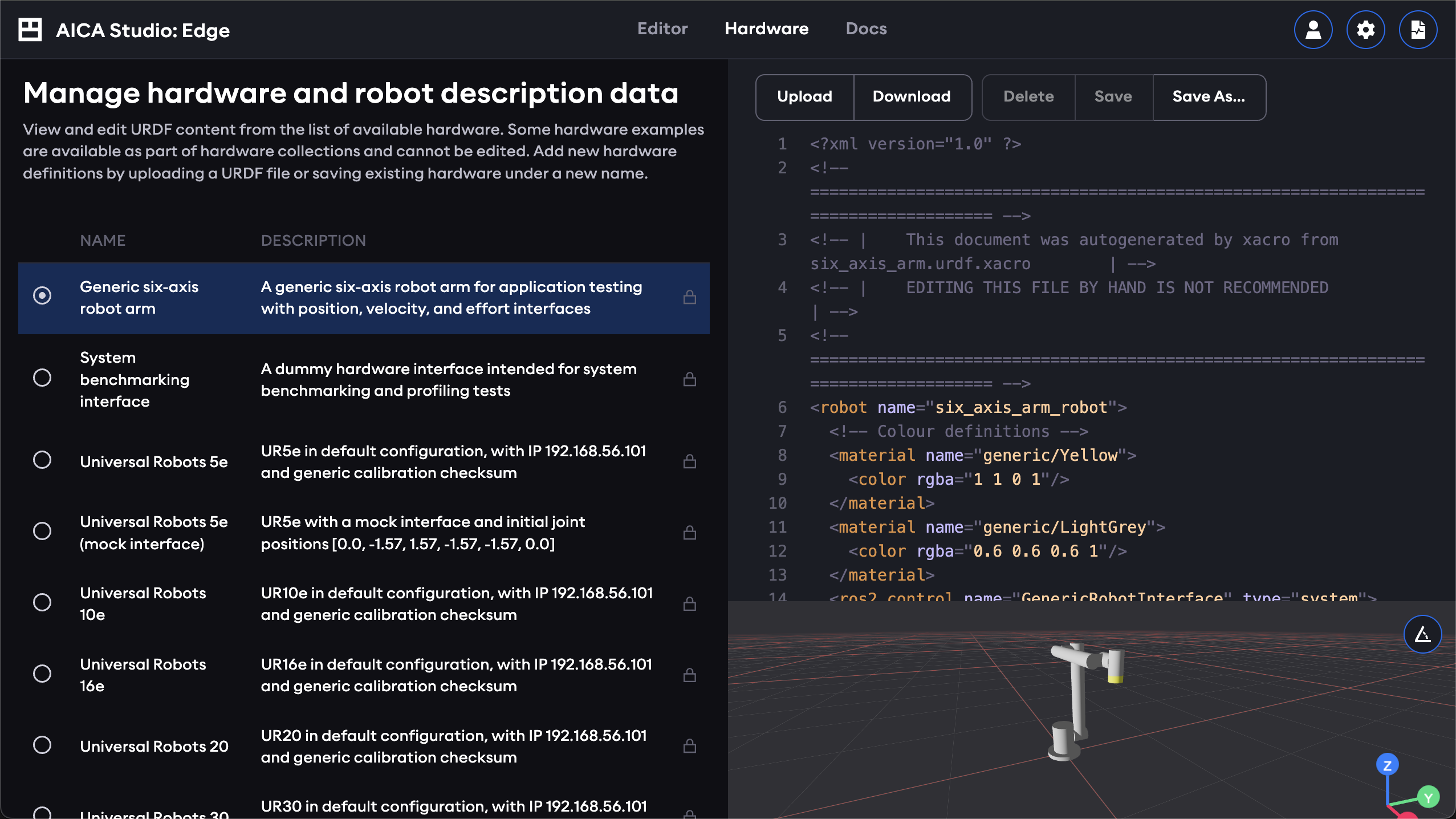Screen dimensions: 1456x819
Task: Switch to the Hardware tab
Action: point(766,29)
